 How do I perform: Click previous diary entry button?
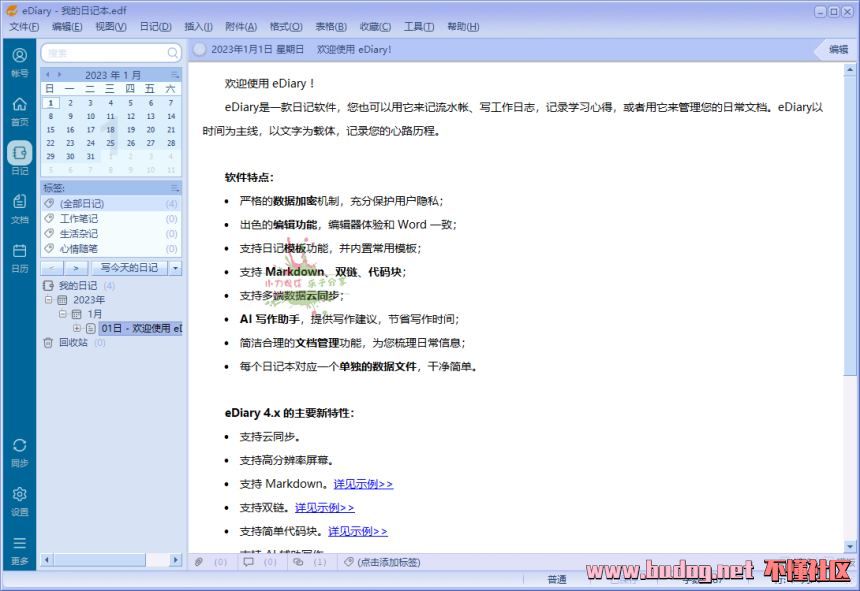tap(52, 268)
